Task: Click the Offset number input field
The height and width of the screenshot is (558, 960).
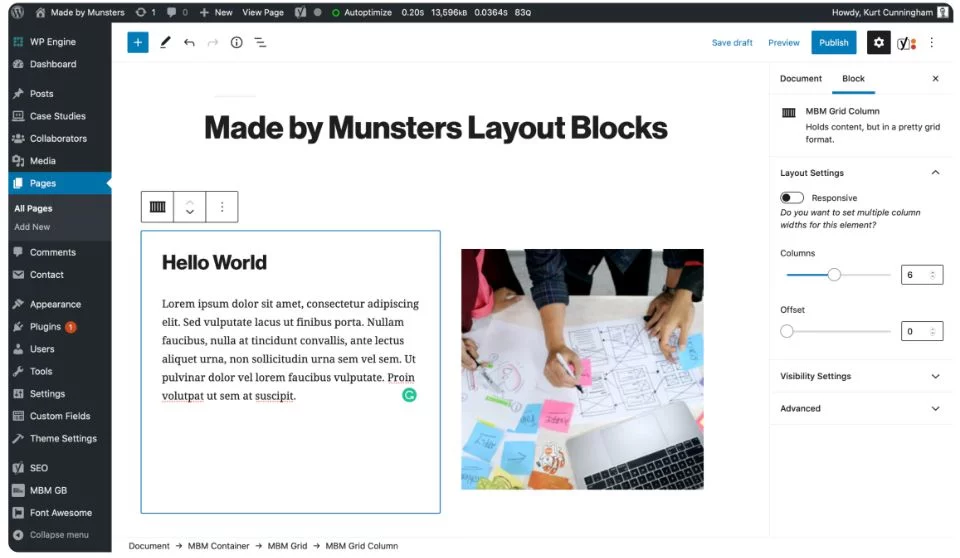Action: 916,331
